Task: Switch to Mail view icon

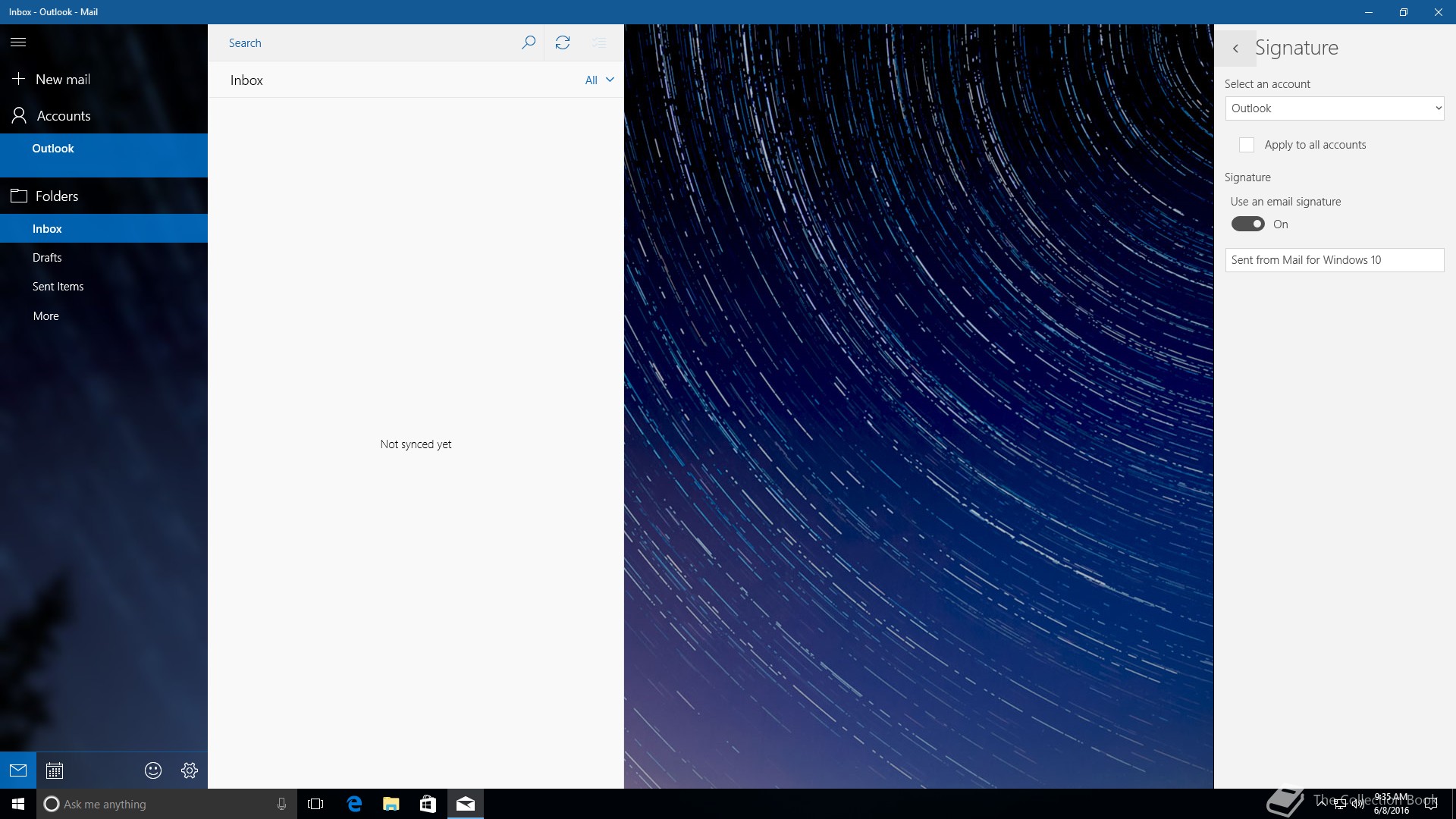Action: coord(18,770)
